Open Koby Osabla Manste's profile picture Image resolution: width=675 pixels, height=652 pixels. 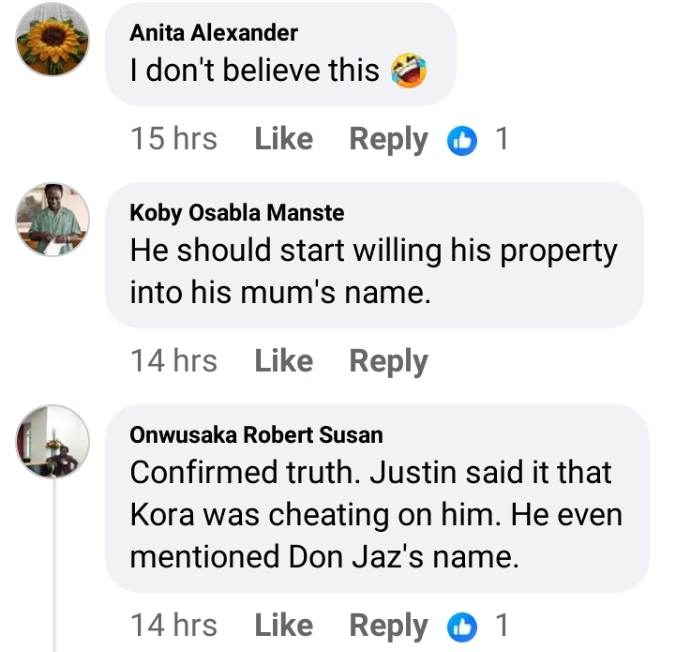(x=53, y=220)
